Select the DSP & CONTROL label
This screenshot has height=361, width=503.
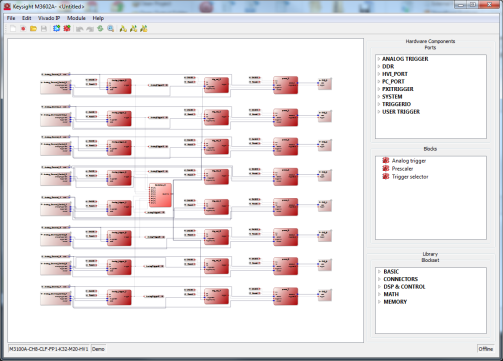click(x=404, y=287)
